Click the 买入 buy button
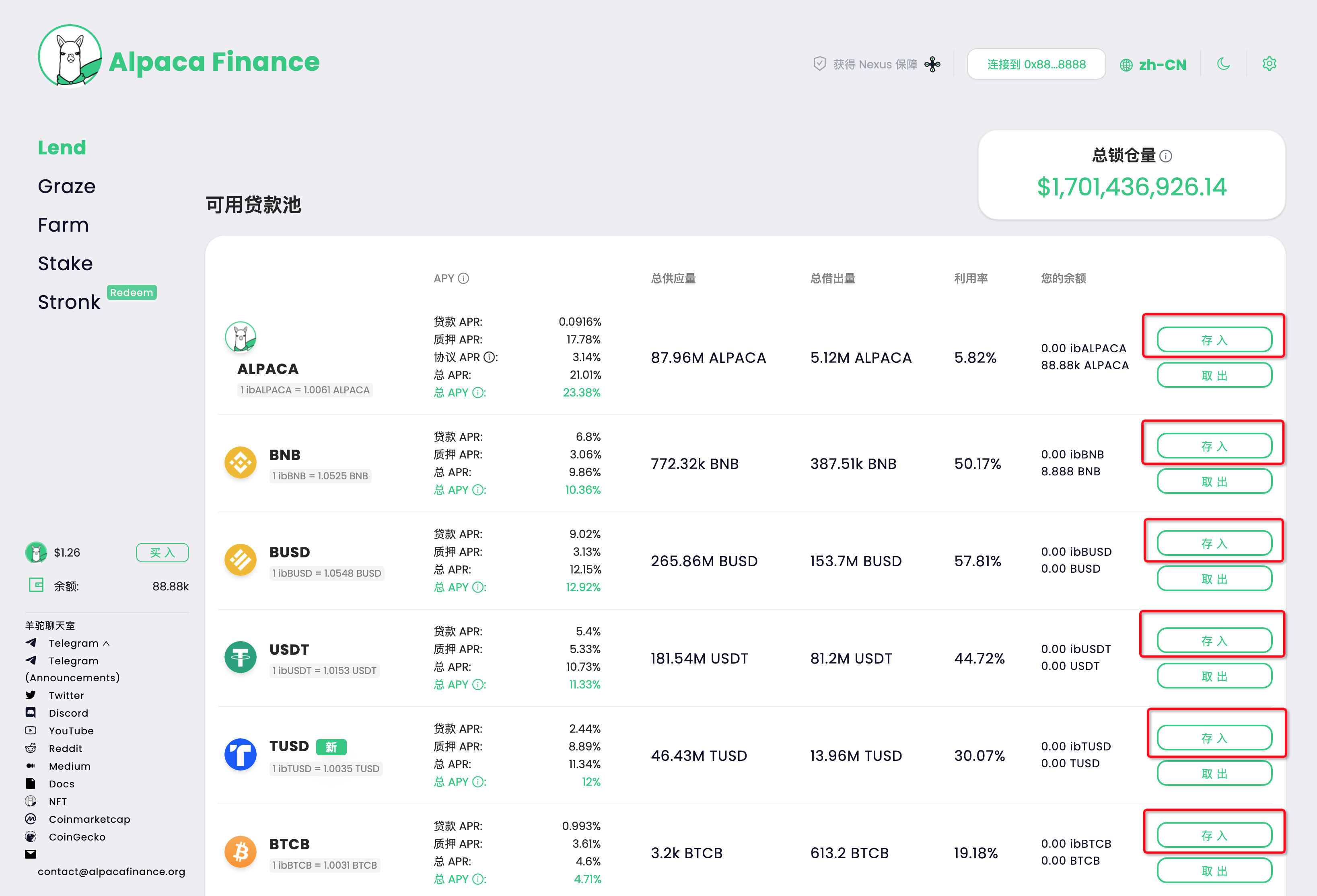 coord(162,552)
